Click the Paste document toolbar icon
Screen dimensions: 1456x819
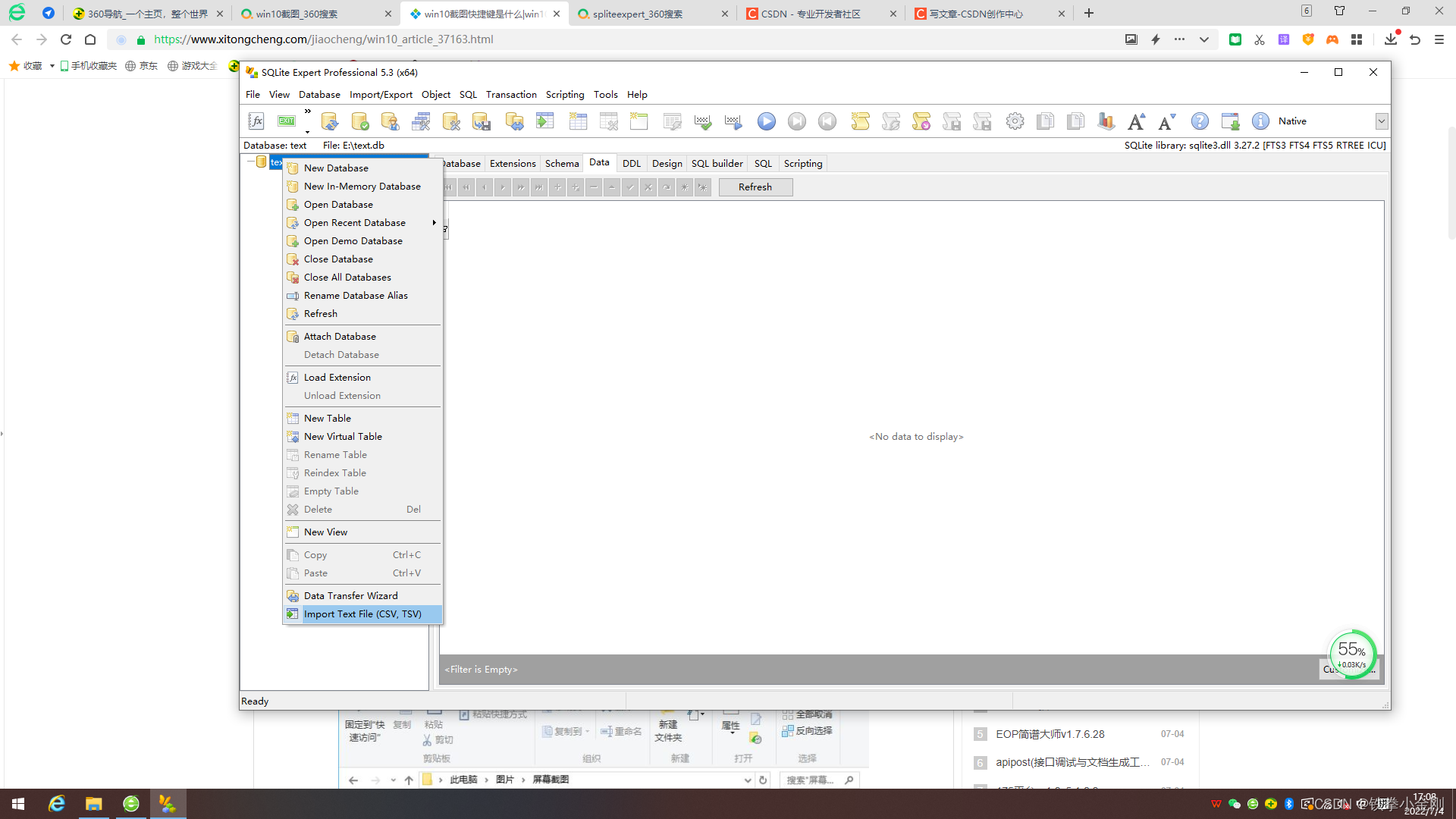pos(1075,121)
